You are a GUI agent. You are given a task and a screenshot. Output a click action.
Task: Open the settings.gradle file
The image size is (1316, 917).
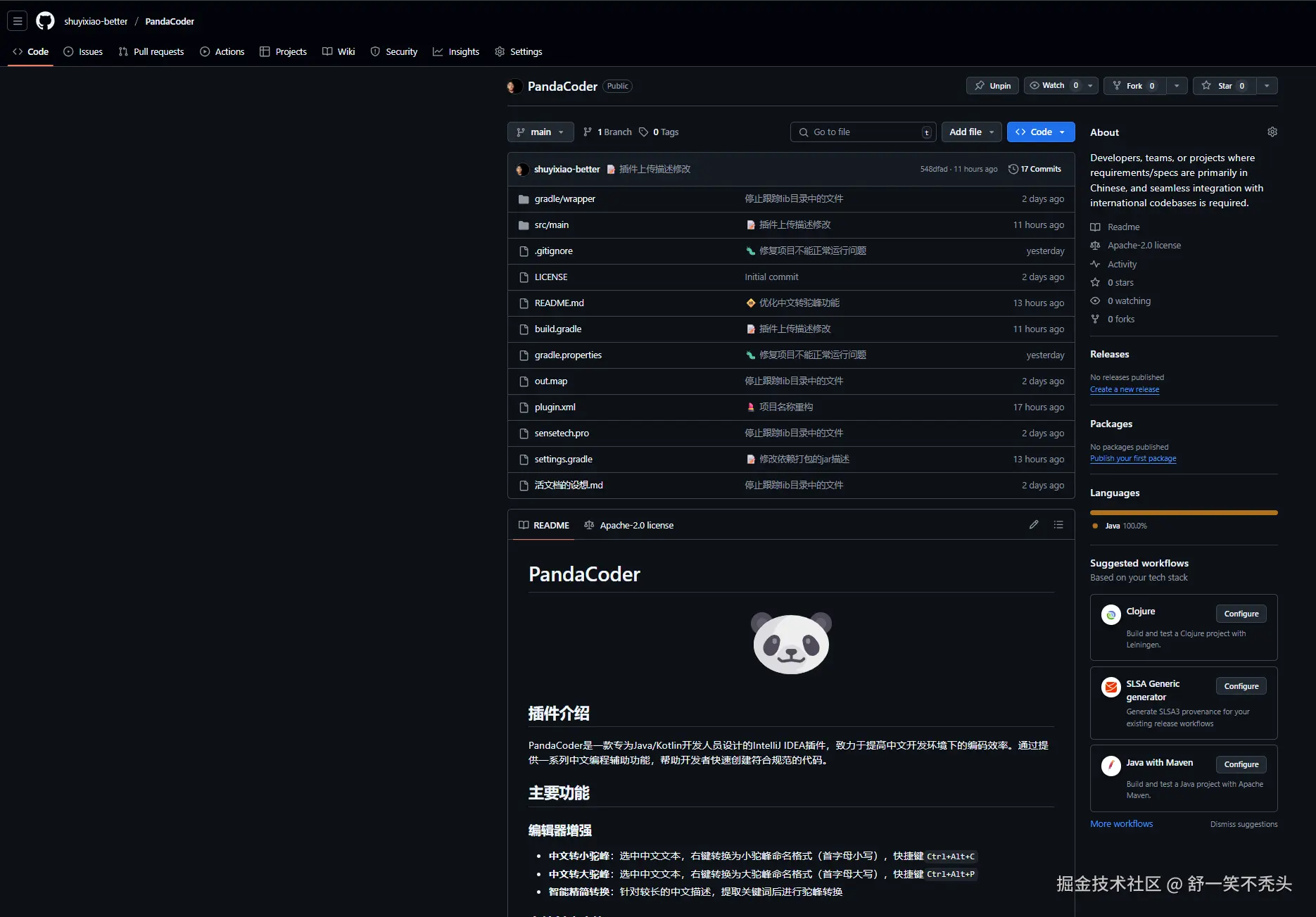point(564,460)
